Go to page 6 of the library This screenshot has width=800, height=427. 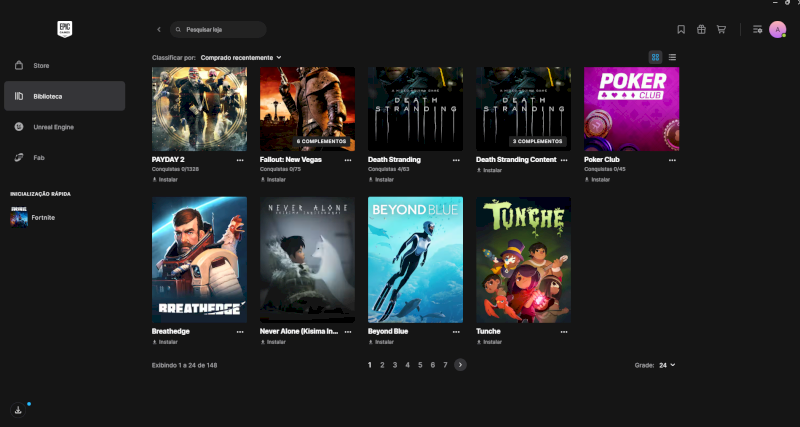pos(433,365)
